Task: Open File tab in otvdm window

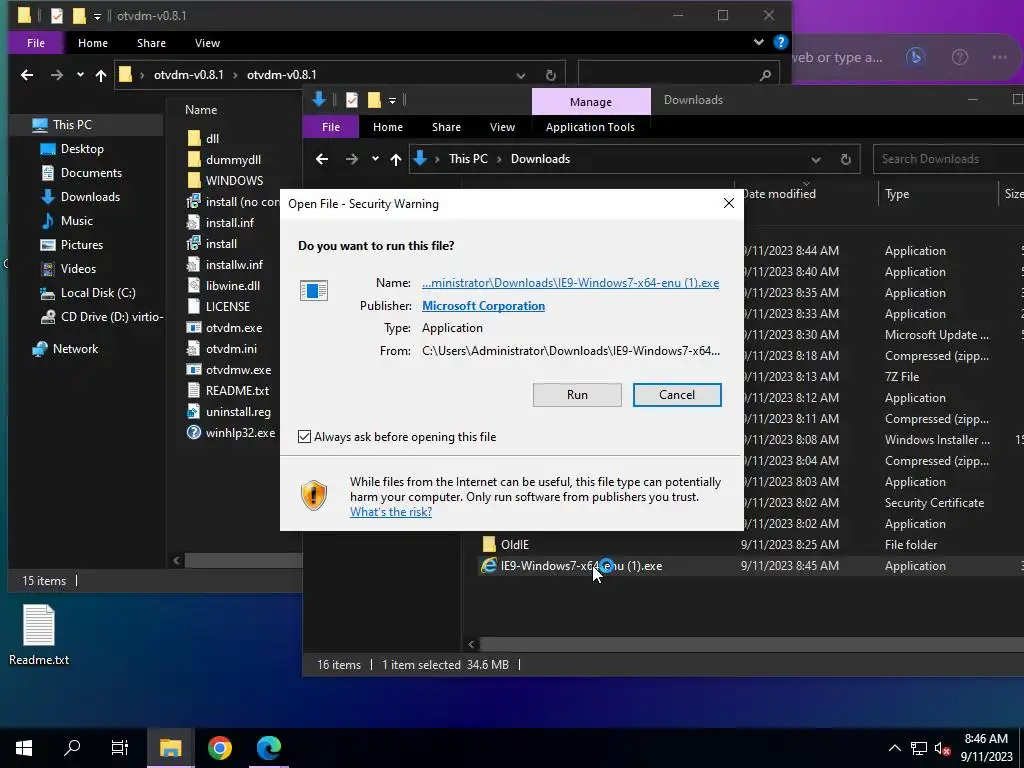Action: coord(36,43)
